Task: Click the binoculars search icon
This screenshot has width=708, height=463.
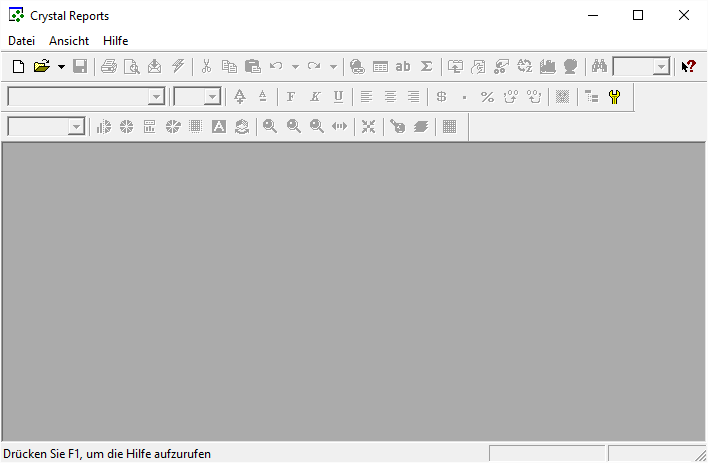Action: (x=599, y=67)
